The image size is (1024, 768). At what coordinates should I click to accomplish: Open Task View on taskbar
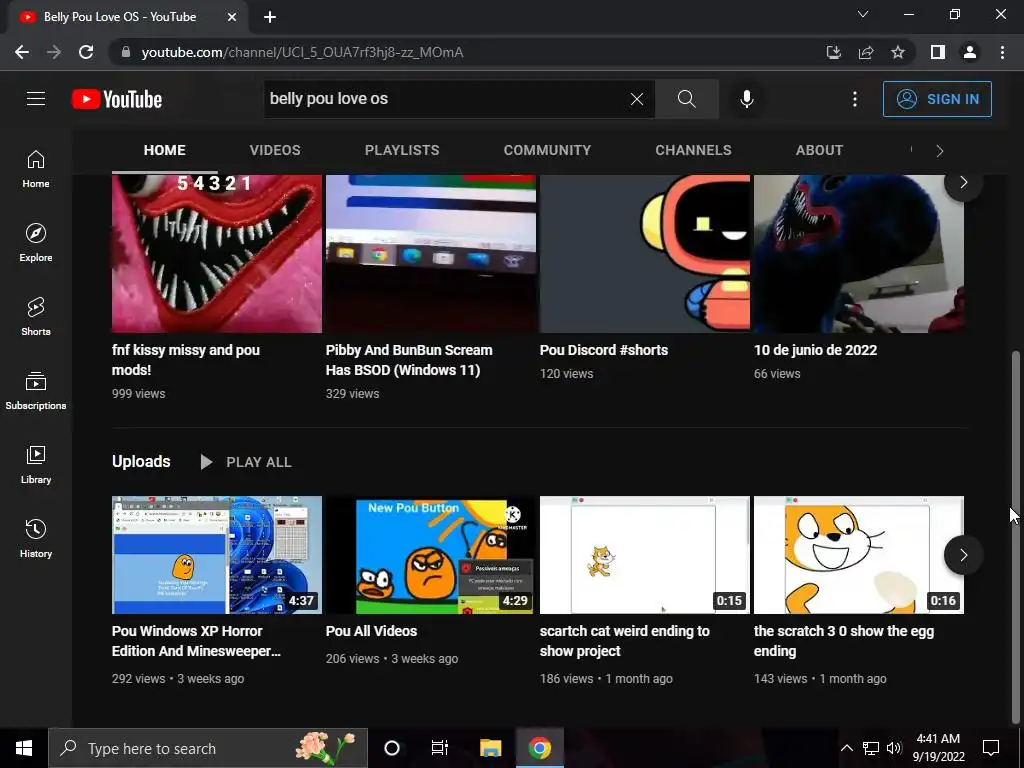(x=440, y=748)
